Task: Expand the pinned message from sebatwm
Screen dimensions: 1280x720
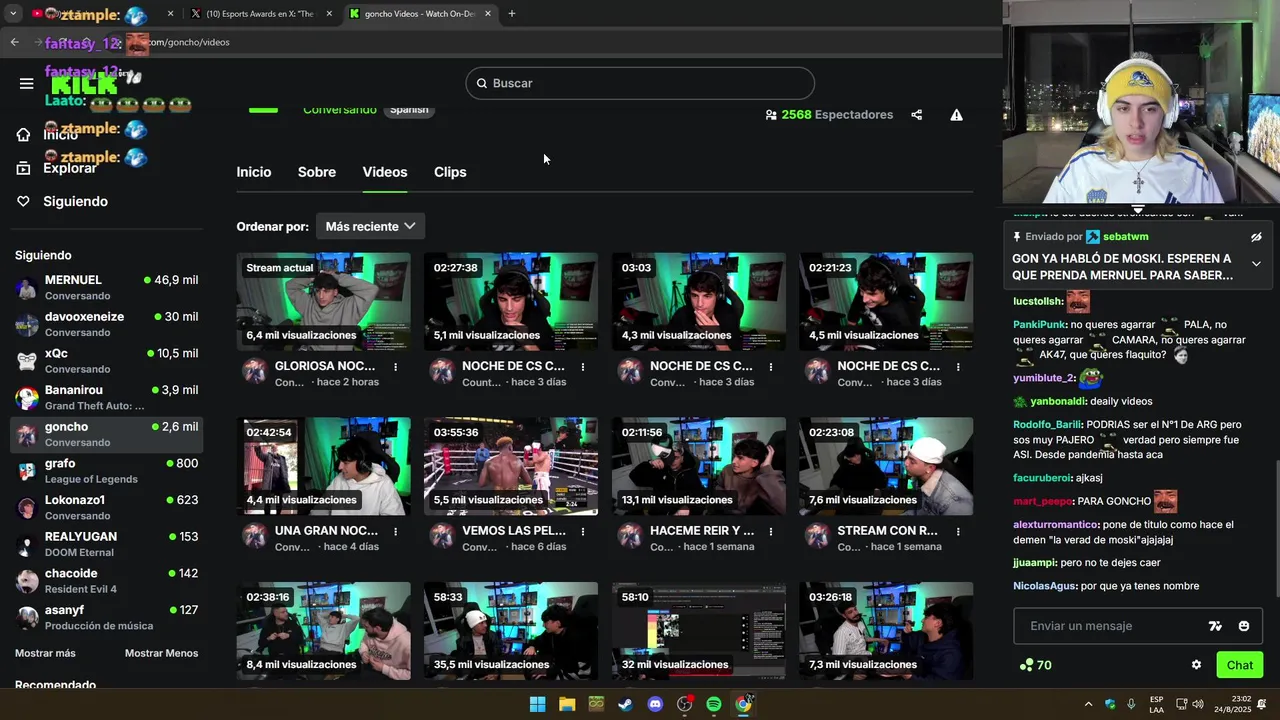Action: point(1256,264)
